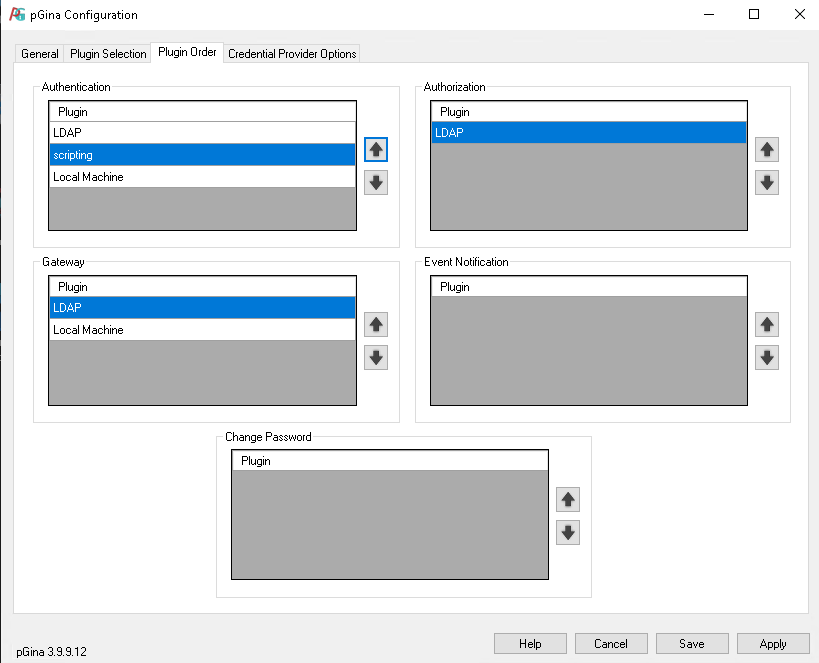Select Local Machine in Authentication list

coord(200,177)
